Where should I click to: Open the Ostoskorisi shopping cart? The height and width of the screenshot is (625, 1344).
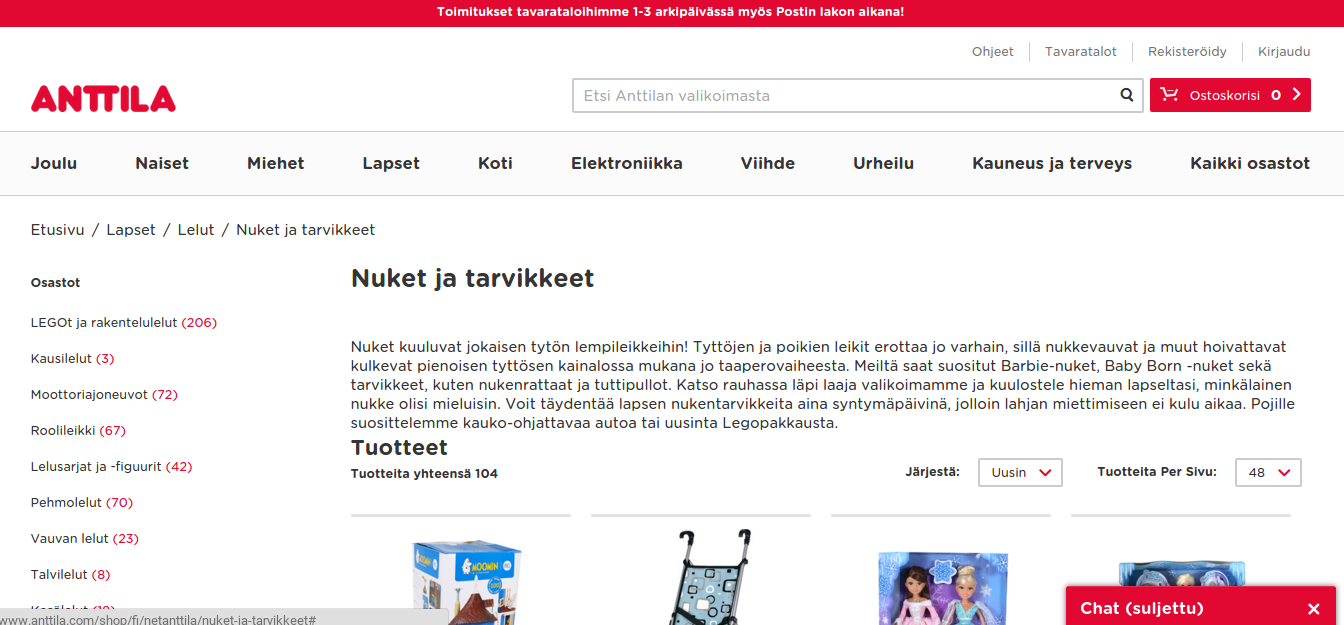[1230, 95]
